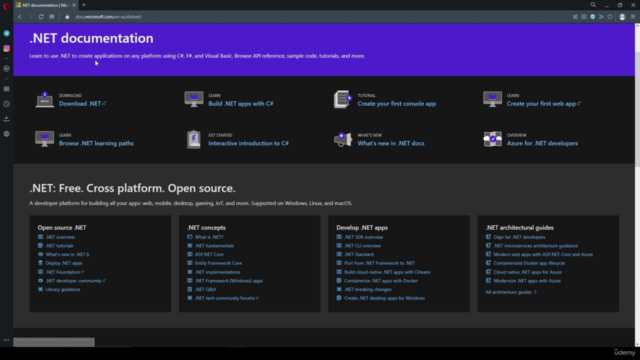Open the ad blocker shield icon
Image resolution: width=640 pixels, height=360 pixels.
tap(593, 17)
